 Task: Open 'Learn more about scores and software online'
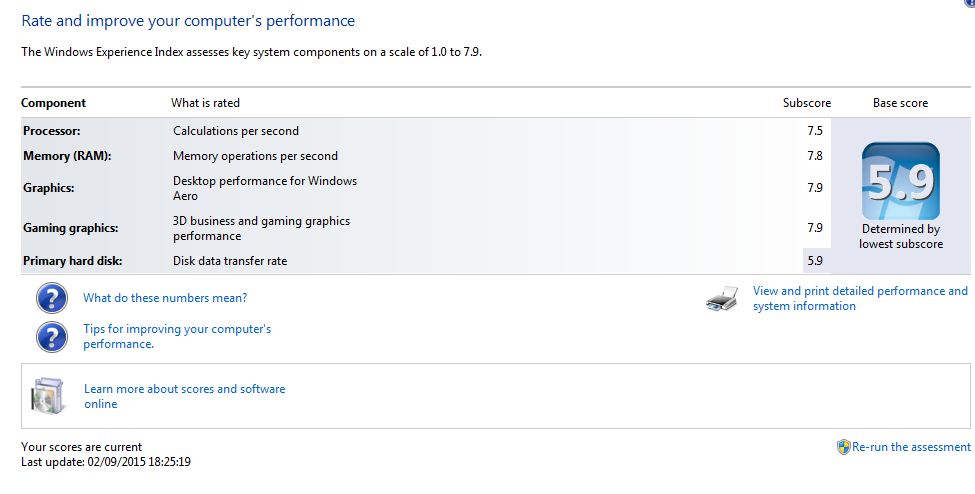[x=185, y=396]
